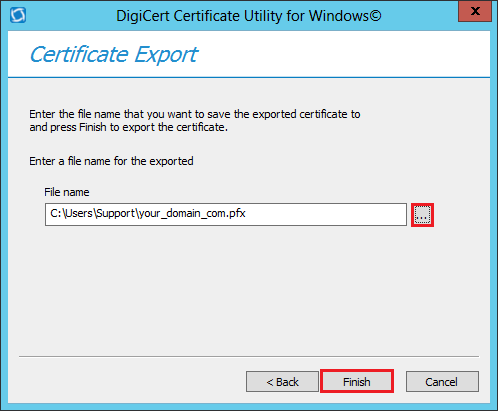Click 'Users' folder segment in file path
Viewport: 498px width, 411px height.
(x=79, y=213)
